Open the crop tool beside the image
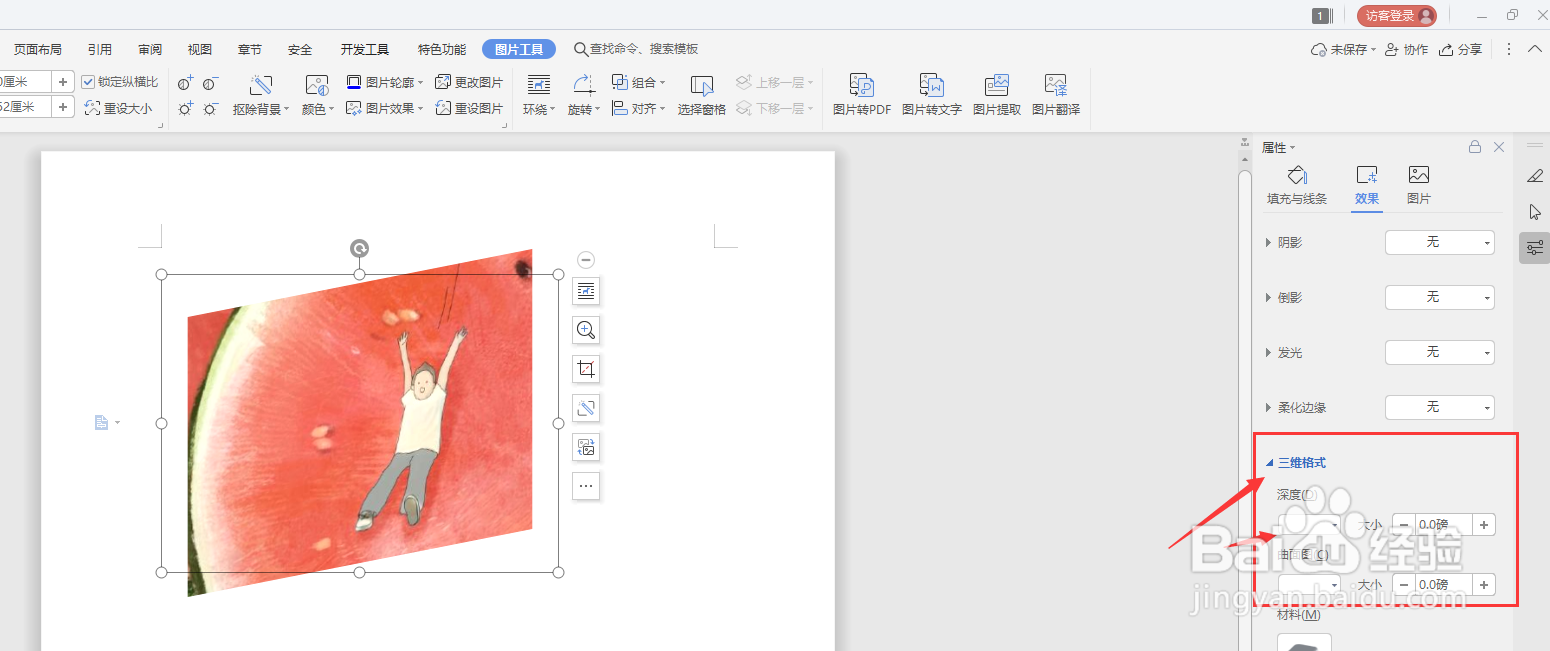The width and height of the screenshot is (1550, 651). [x=585, y=369]
